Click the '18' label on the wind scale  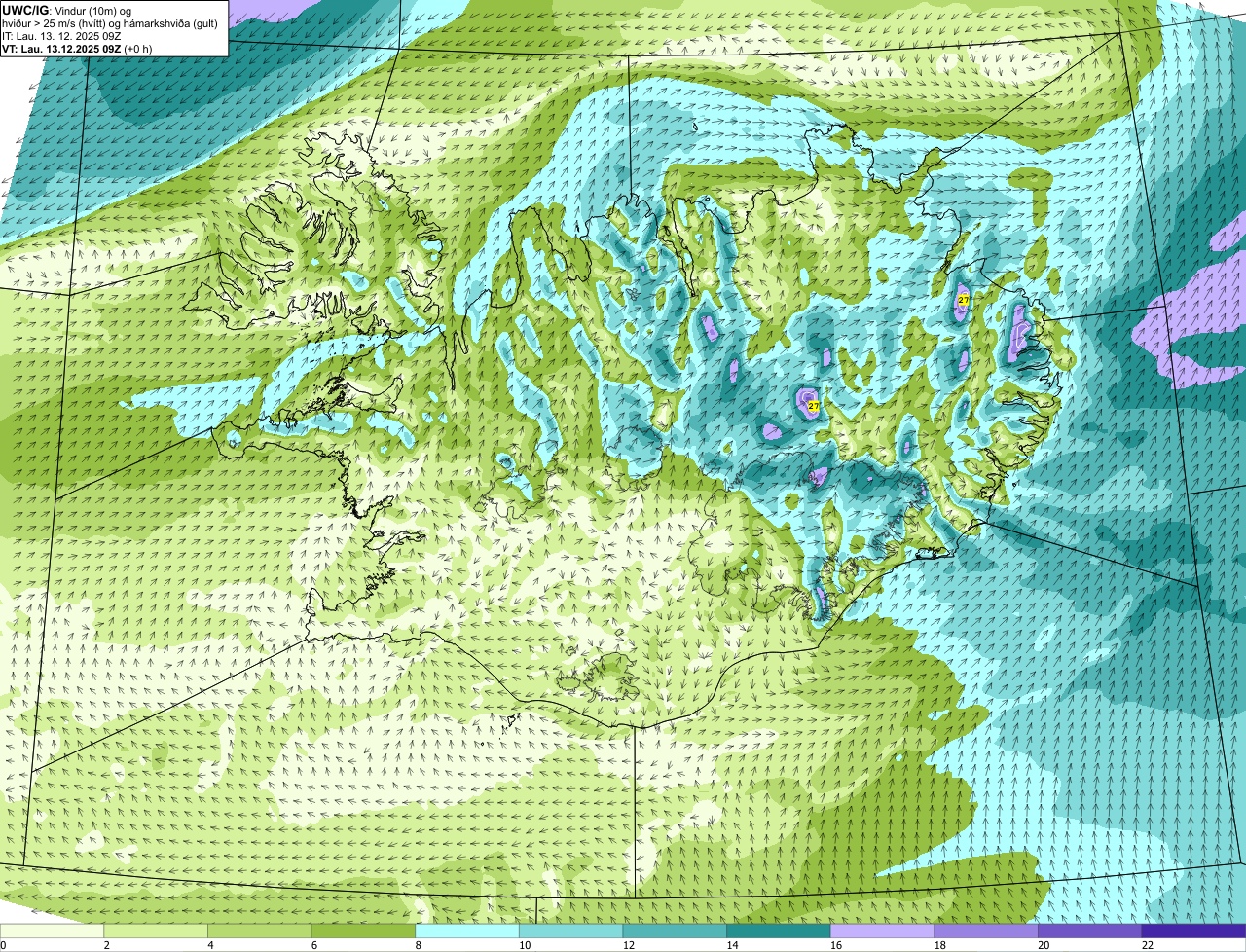pos(940,945)
